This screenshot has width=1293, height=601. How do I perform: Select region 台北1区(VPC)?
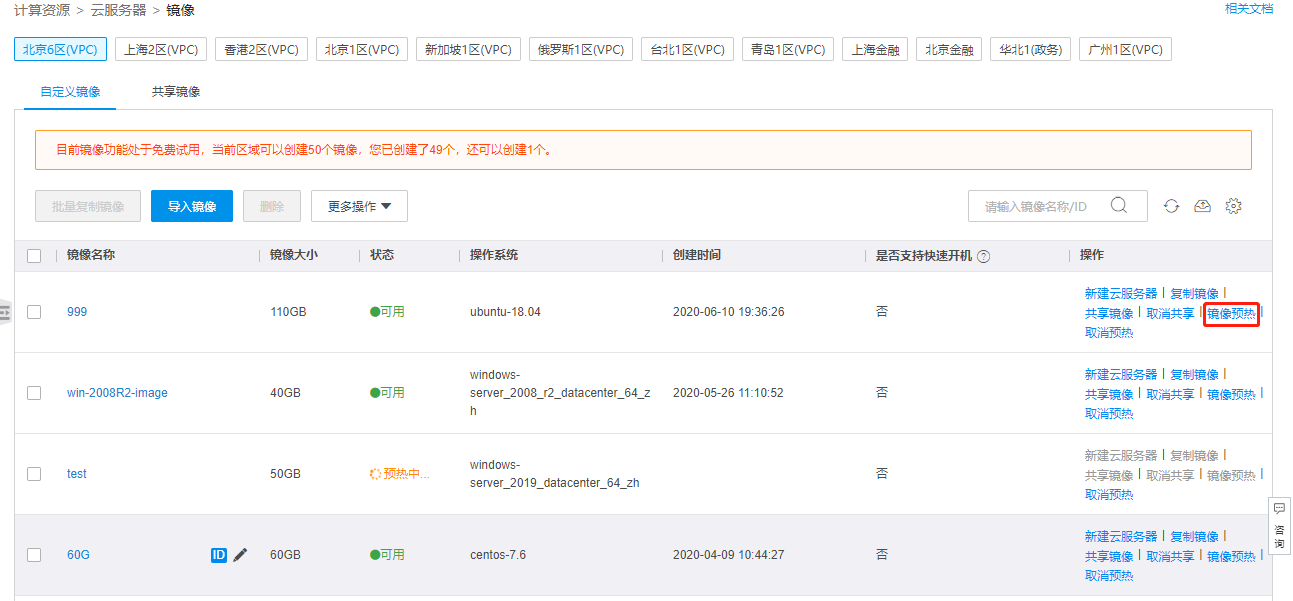[687, 49]
